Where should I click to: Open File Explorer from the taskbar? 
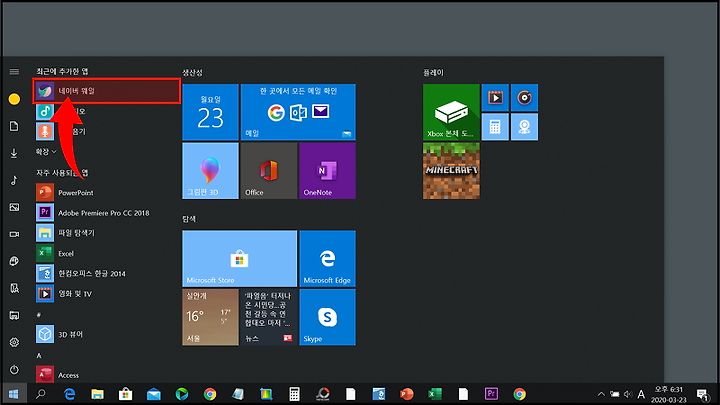point(97,394)
